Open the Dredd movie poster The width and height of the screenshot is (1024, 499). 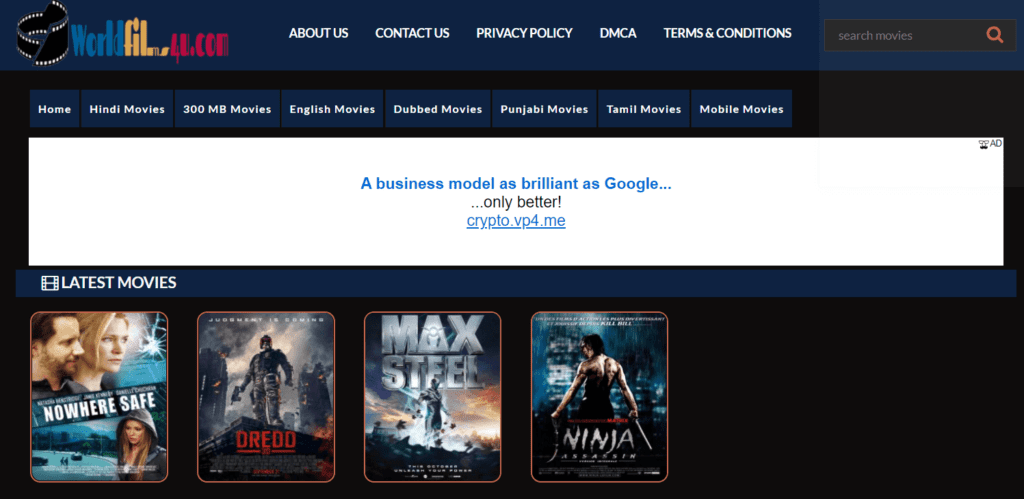[x=266, y=396]
